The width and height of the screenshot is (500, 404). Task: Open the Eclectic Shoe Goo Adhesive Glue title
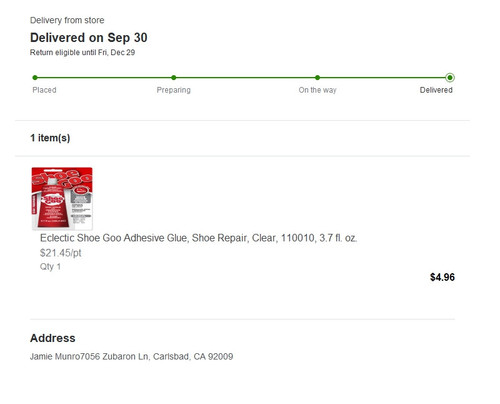pos(199,238)
